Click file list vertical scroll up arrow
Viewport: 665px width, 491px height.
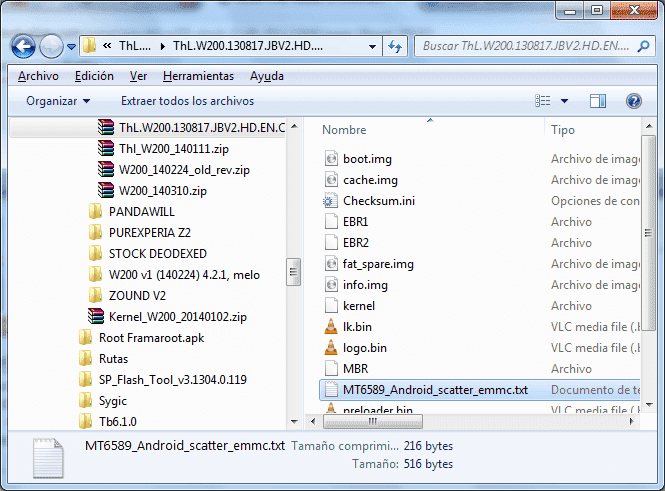(x=649, y=127)
